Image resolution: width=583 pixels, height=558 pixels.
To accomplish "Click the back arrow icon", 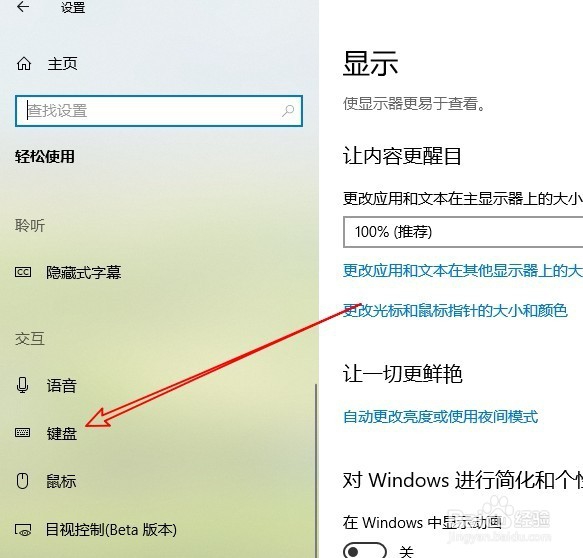I will [23, 6].
